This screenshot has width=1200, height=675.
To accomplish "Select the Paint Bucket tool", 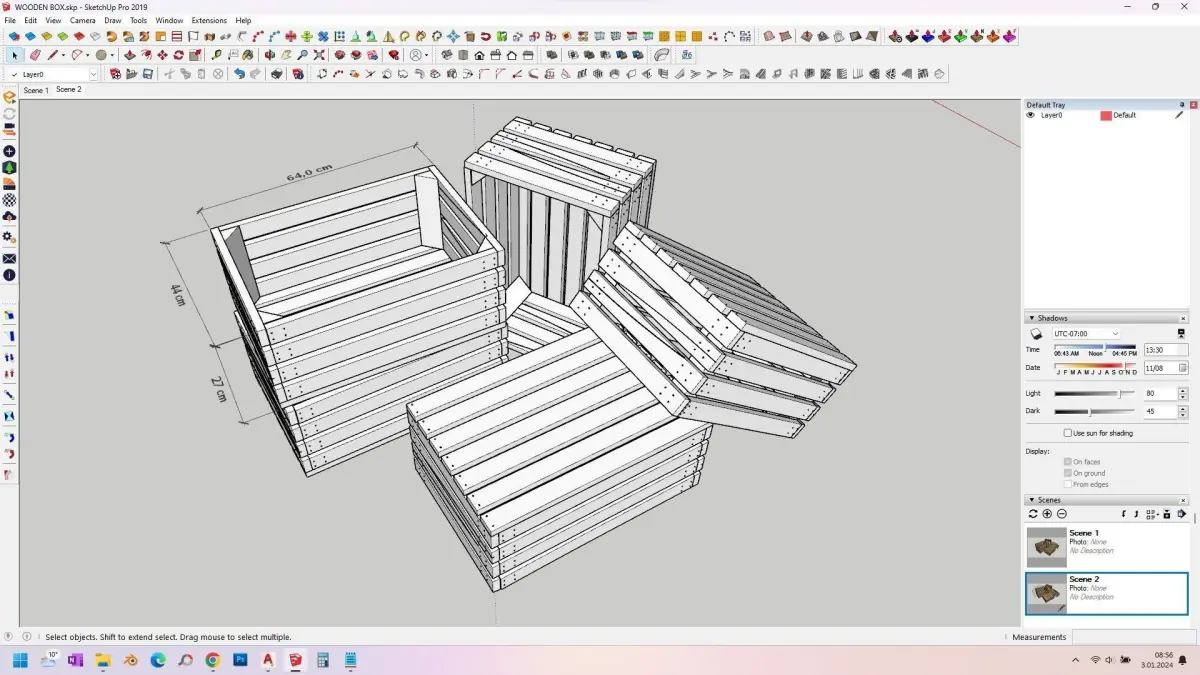I will tap(247, 55).
